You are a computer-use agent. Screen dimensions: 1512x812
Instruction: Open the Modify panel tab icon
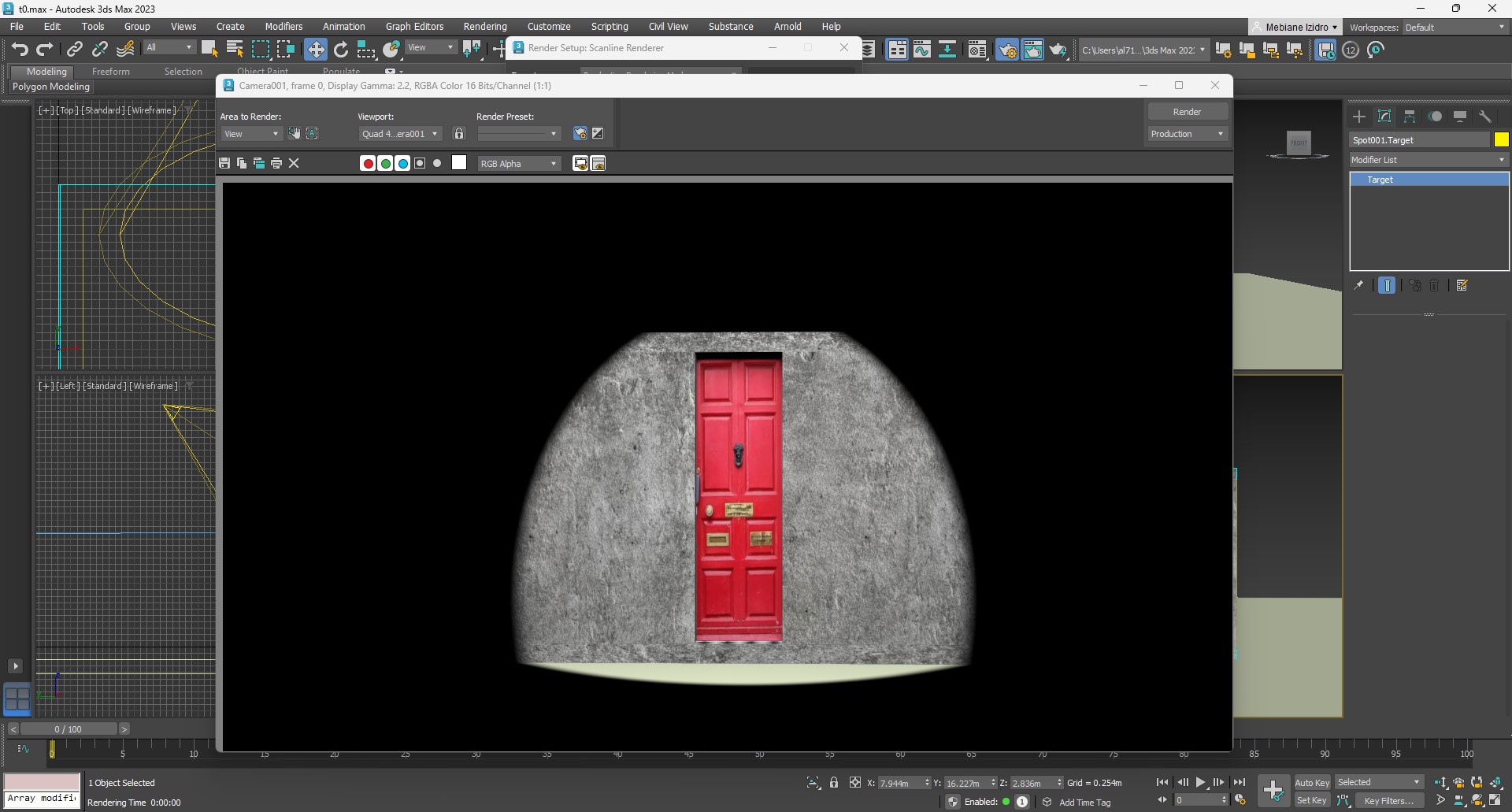click(1384, 117)
